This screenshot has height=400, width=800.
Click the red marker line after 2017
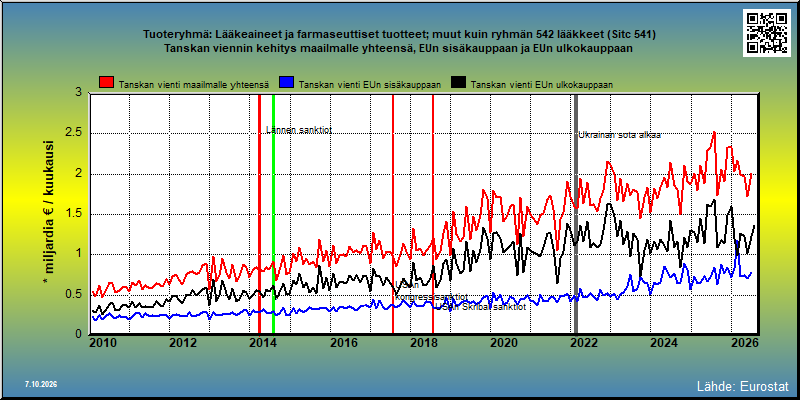click(393, 214)
